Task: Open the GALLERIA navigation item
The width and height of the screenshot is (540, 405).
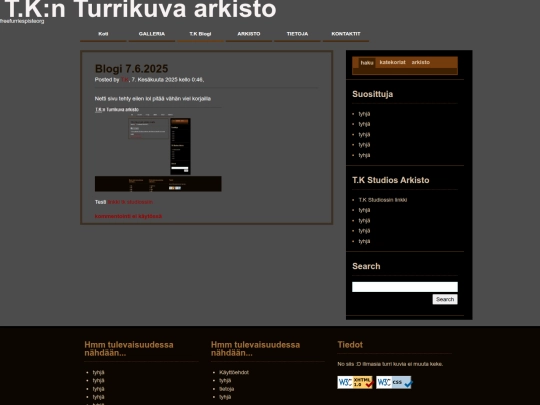Action: click(152, 34)
